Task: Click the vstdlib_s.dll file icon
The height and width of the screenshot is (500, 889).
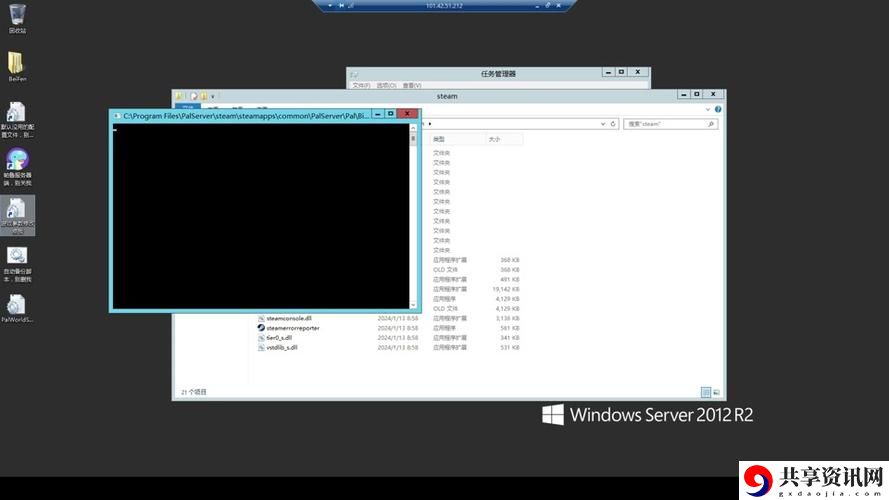Action: click(261, 347)
